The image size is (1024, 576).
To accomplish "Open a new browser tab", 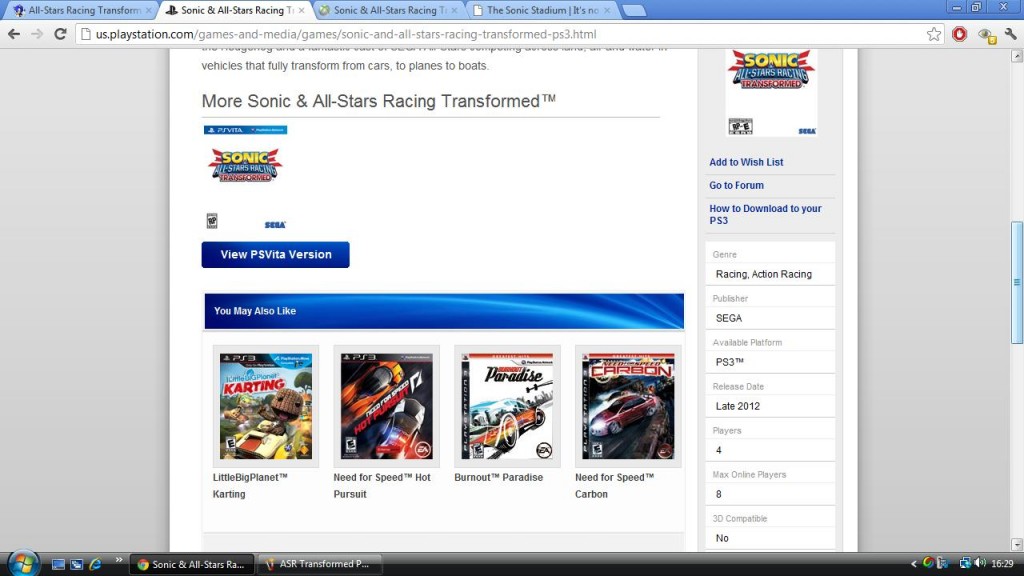I will point(633,10).
